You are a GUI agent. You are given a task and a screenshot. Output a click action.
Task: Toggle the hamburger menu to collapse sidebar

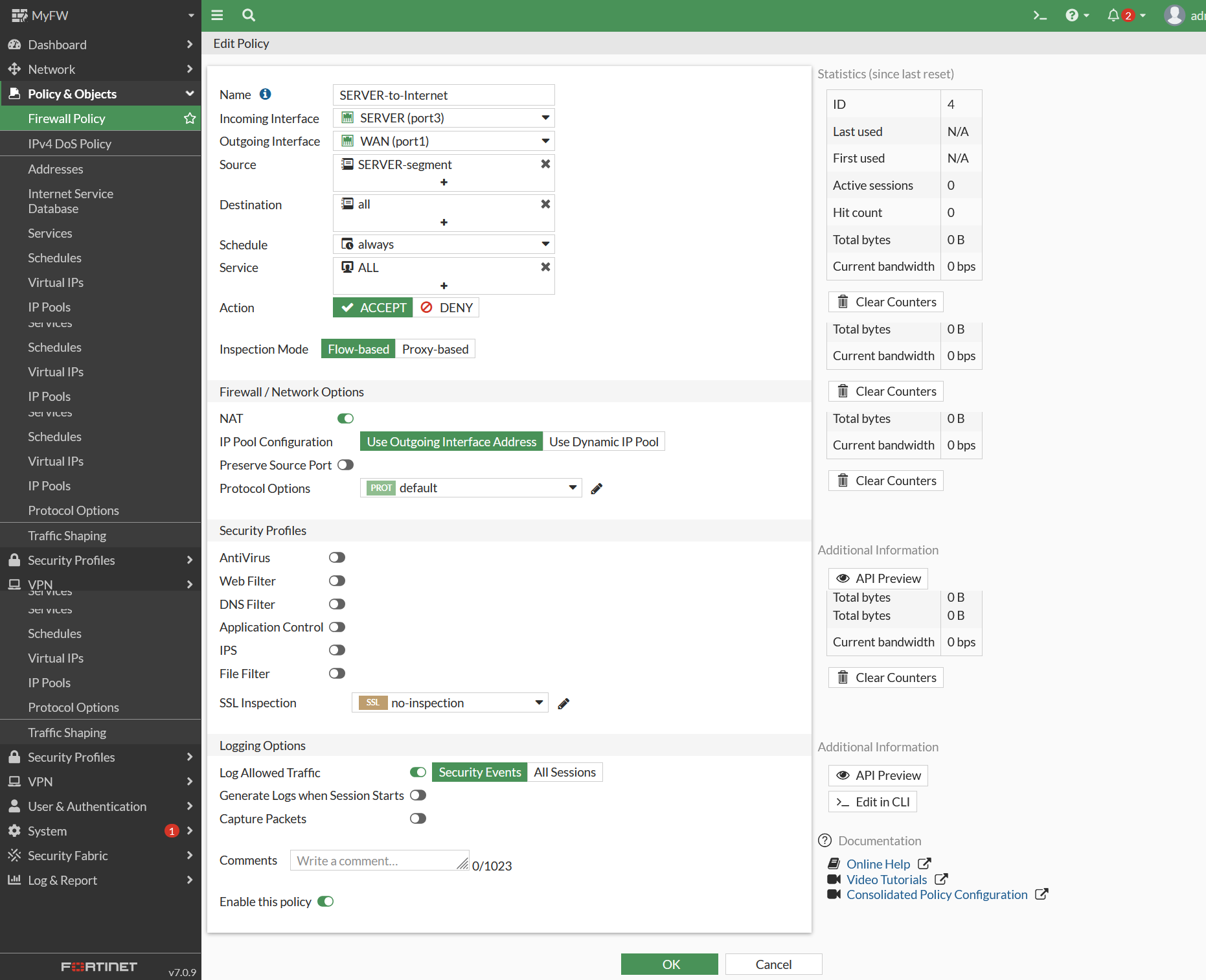tap(217, 16)
